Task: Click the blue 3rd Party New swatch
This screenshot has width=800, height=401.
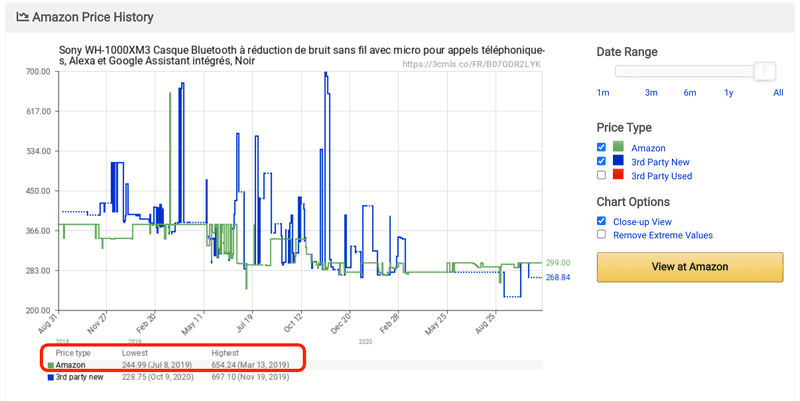Action: click(x=618, y=160)
